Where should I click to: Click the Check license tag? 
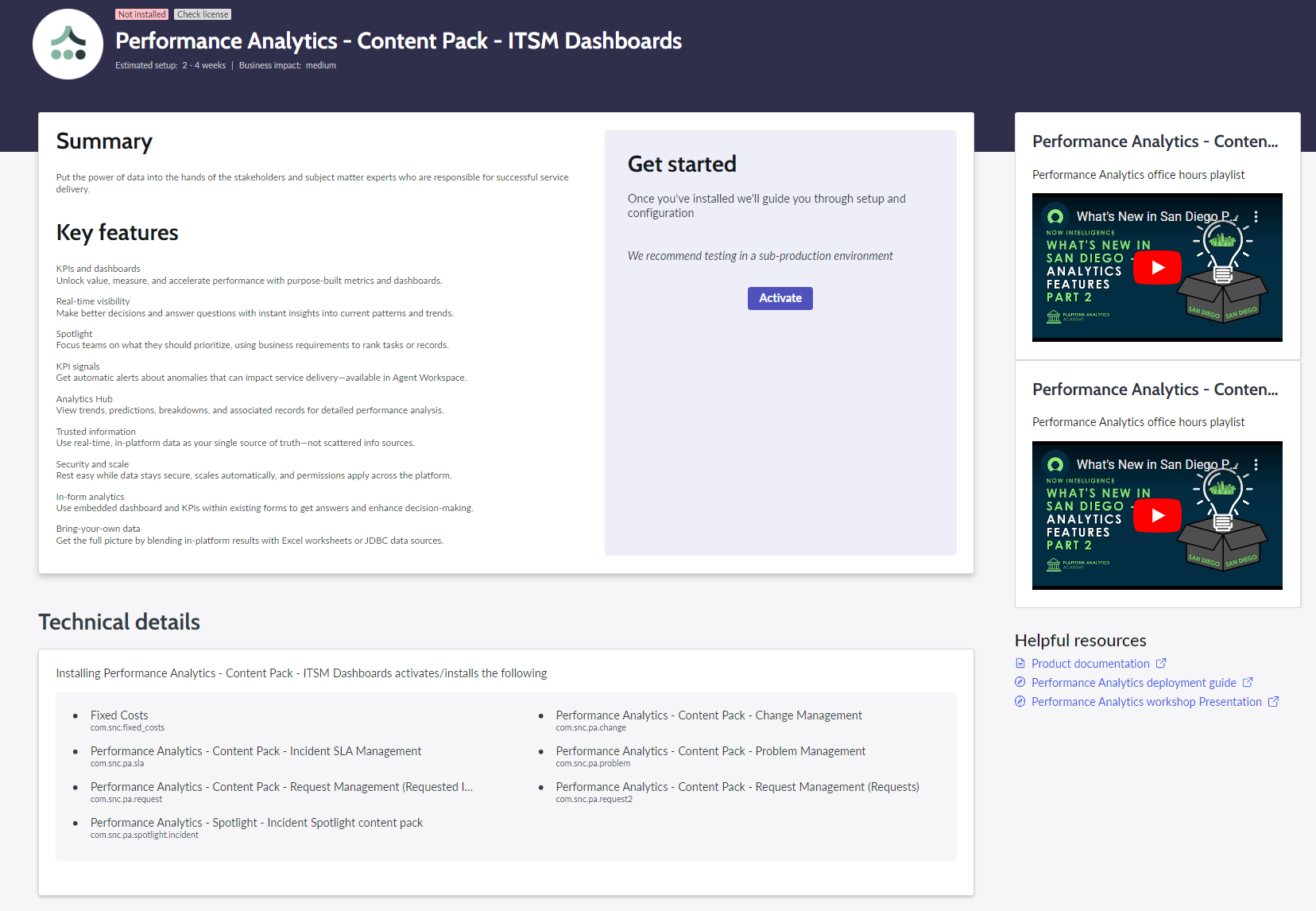point(203,14)
